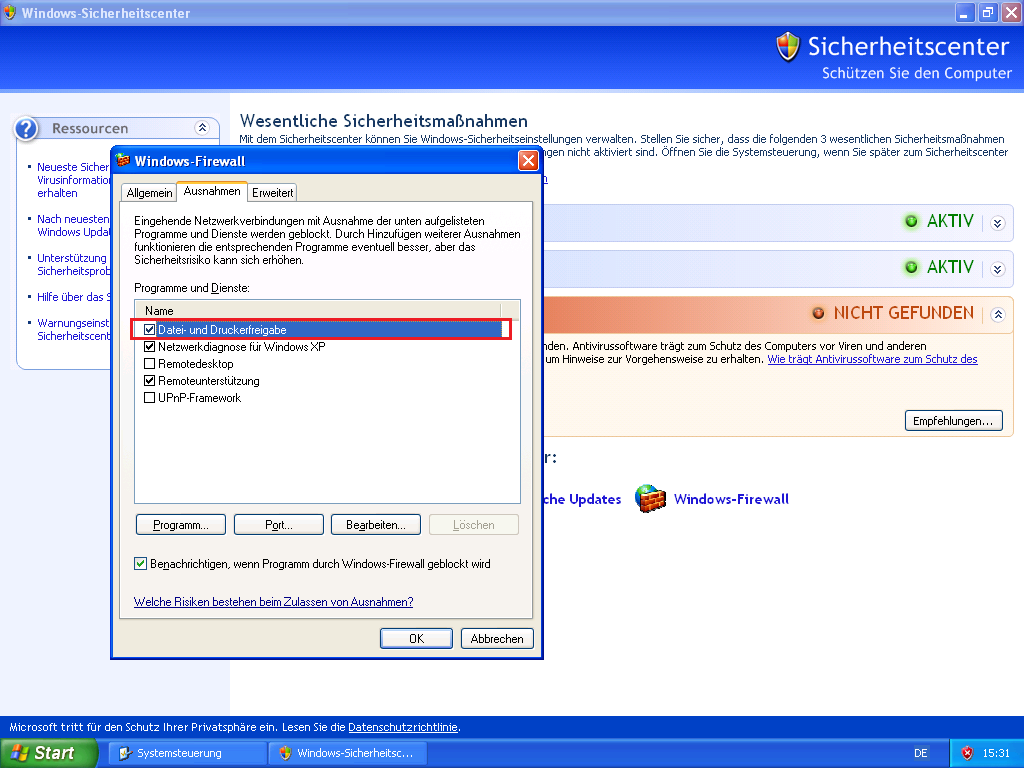Open the Hilfe über das Sicherheitscenter link
Image resolution: width=1024 pixels, height=768 pixels.
point(74,297)
